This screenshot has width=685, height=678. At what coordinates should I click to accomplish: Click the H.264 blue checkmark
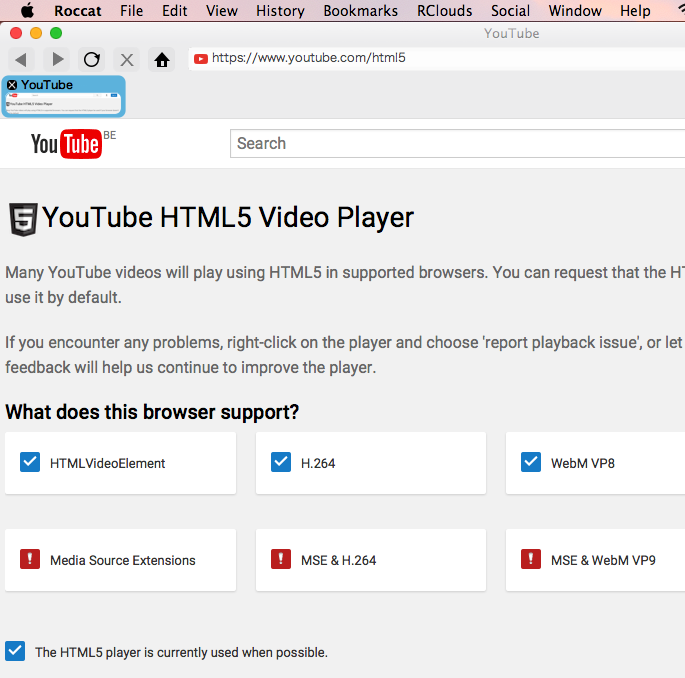pyautogui.click(x=281, y=462)
